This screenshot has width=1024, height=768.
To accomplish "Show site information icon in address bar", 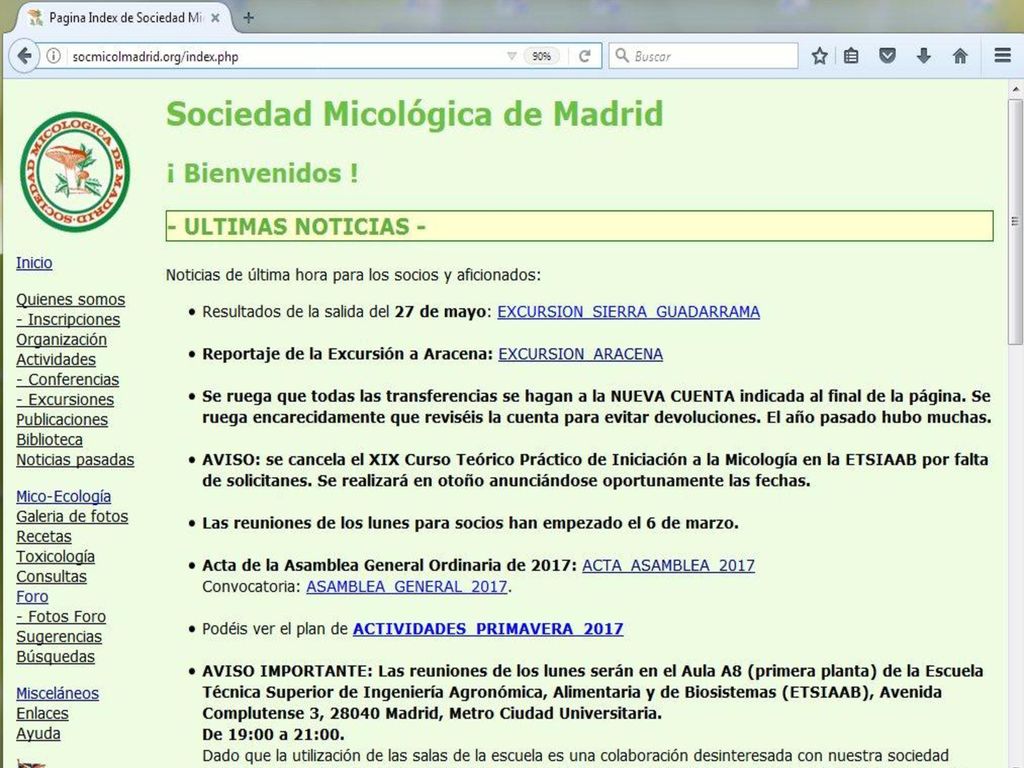I will pos(54,56).
